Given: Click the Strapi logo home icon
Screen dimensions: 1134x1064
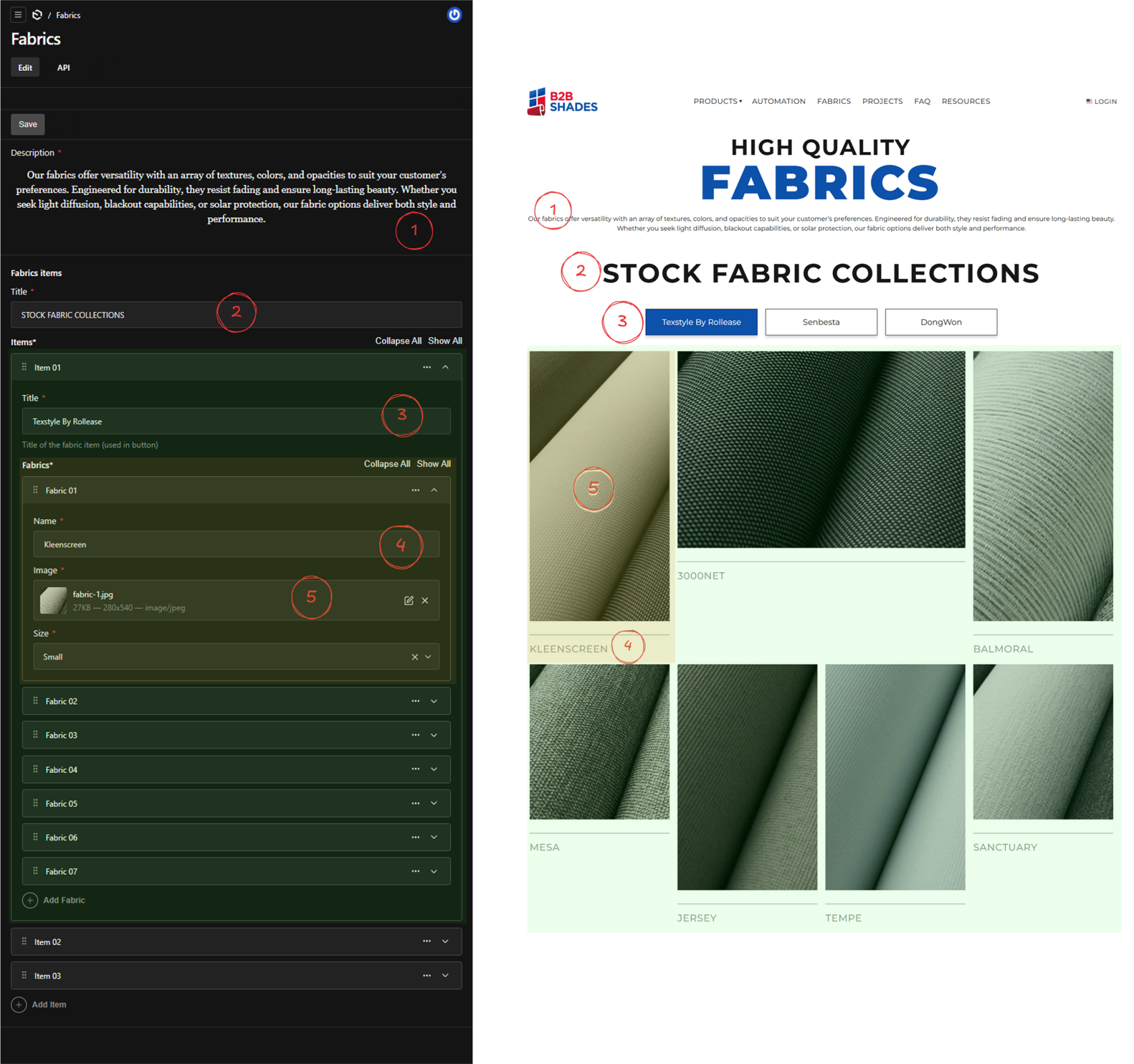Looking at the screenshot, I should click(37, 15).
